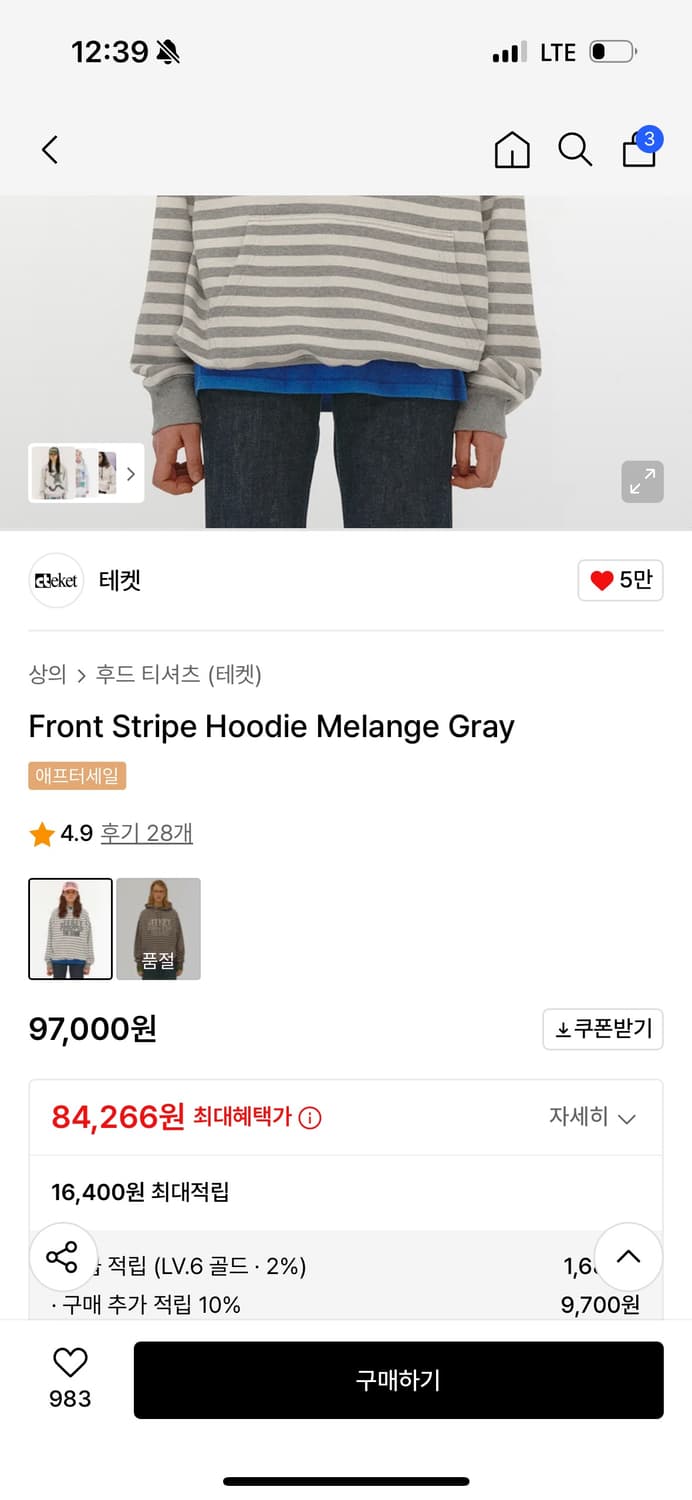Tap the 테켓 brand logo
The width and height of the screenshot is (692, 1500).
(x=56, y=581)
